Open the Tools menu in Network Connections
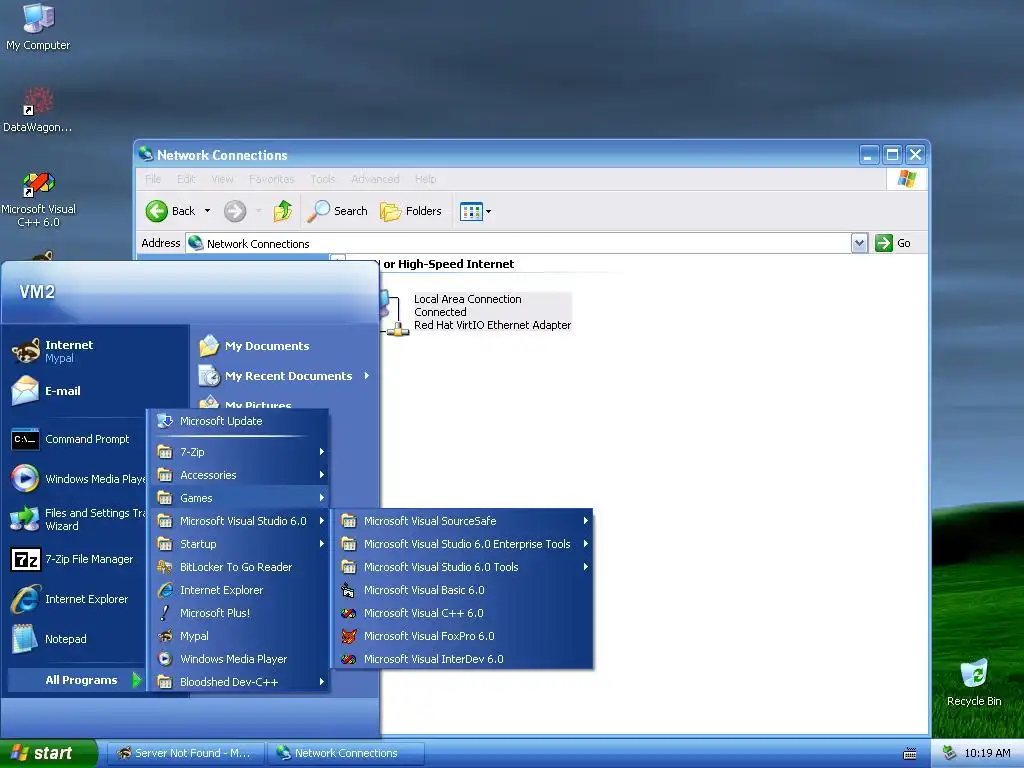 [x=323, y=179]
